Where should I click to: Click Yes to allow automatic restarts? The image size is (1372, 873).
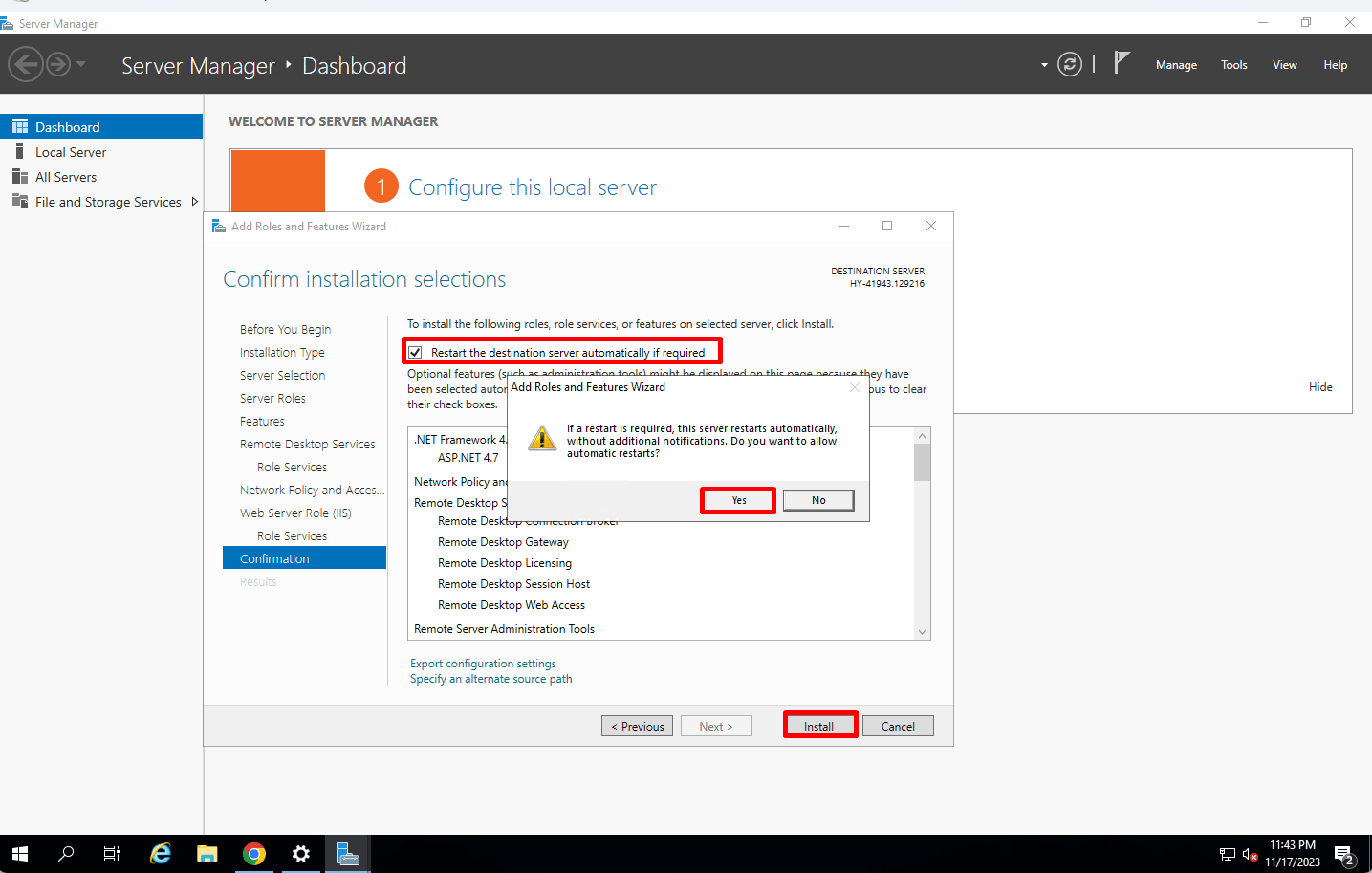click(x=737, y=499)
